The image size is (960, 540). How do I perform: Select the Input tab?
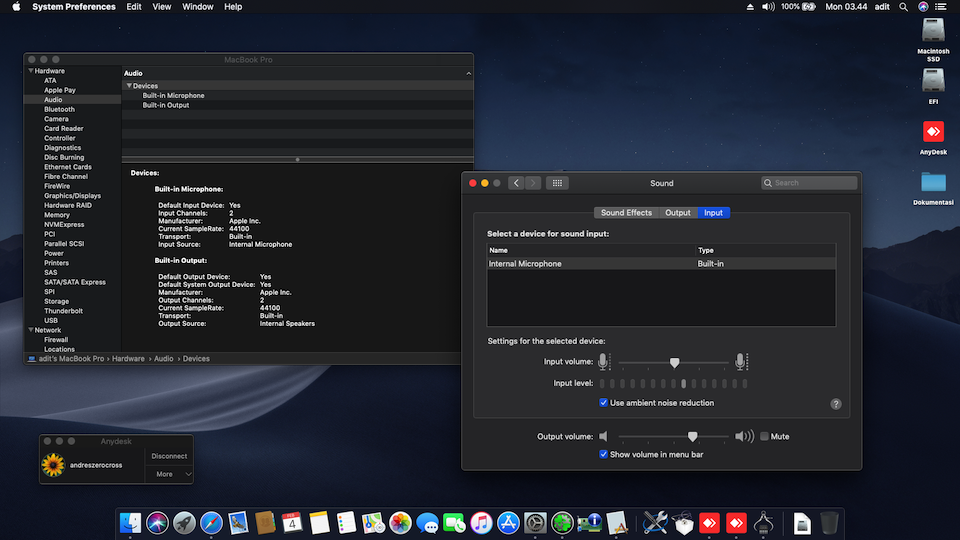[713, 212]
